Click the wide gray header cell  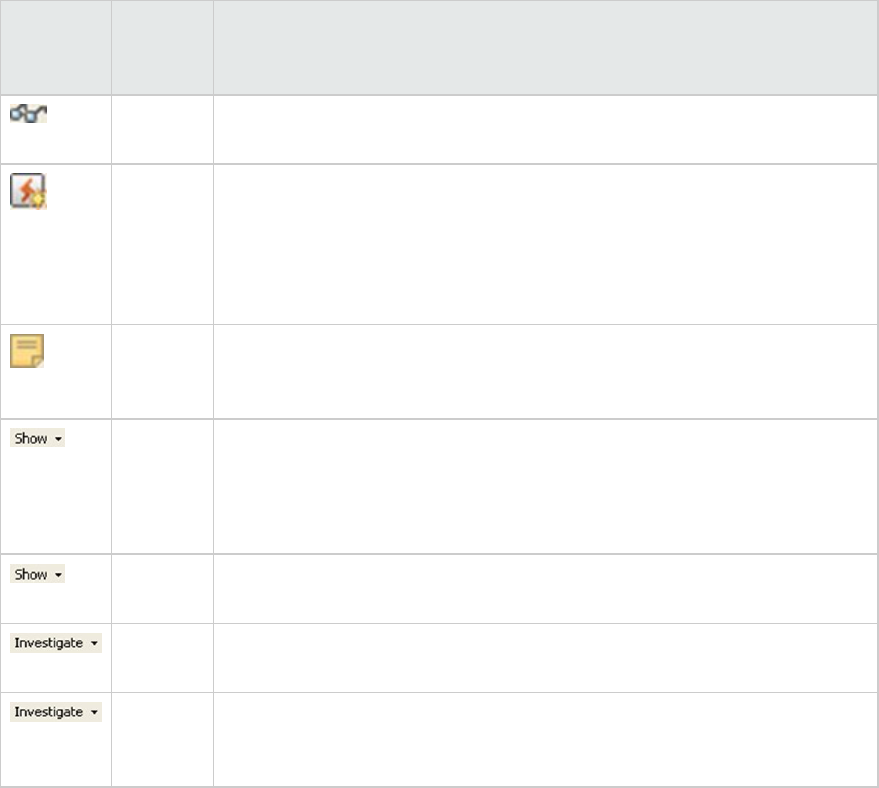coord(545,48)
